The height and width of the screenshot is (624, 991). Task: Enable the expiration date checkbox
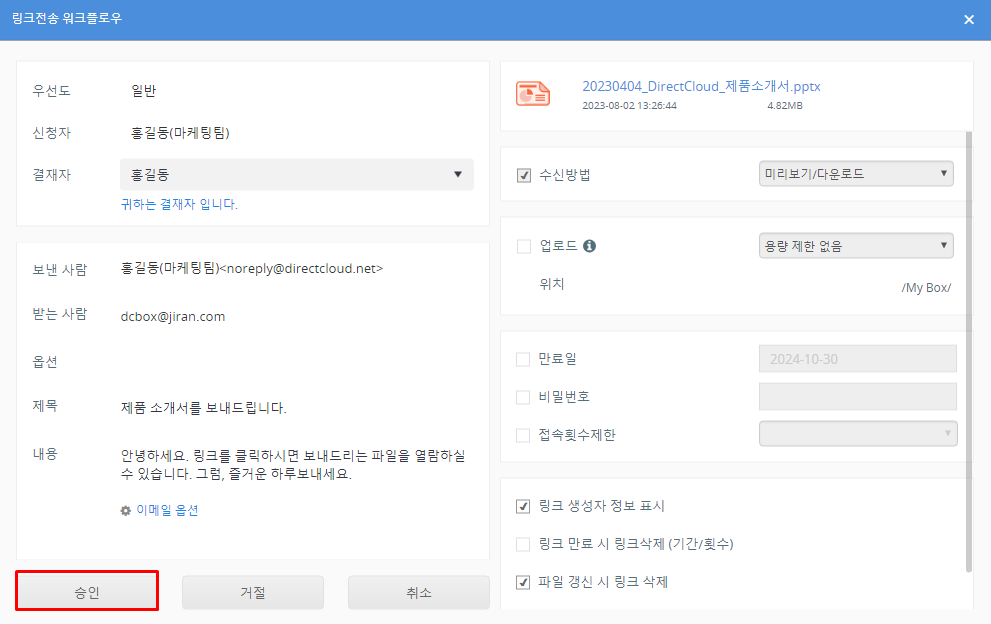(x=523, y=359)
